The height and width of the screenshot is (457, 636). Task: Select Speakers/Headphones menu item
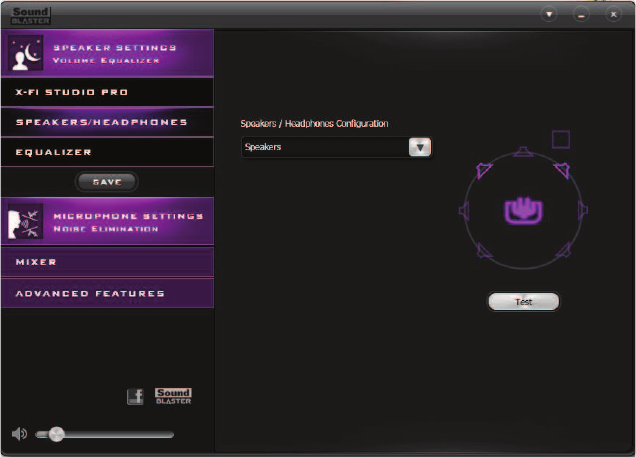[x=107, y=122]
